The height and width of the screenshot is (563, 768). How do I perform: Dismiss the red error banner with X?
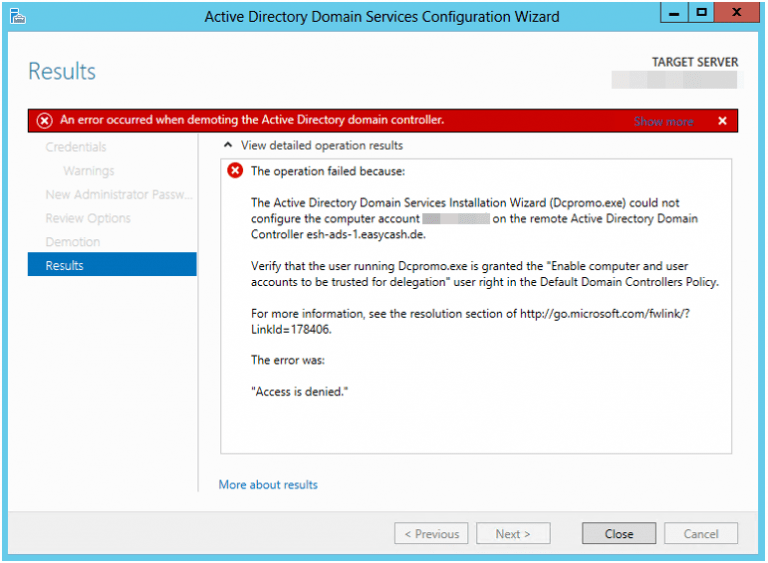pos(722,121)
